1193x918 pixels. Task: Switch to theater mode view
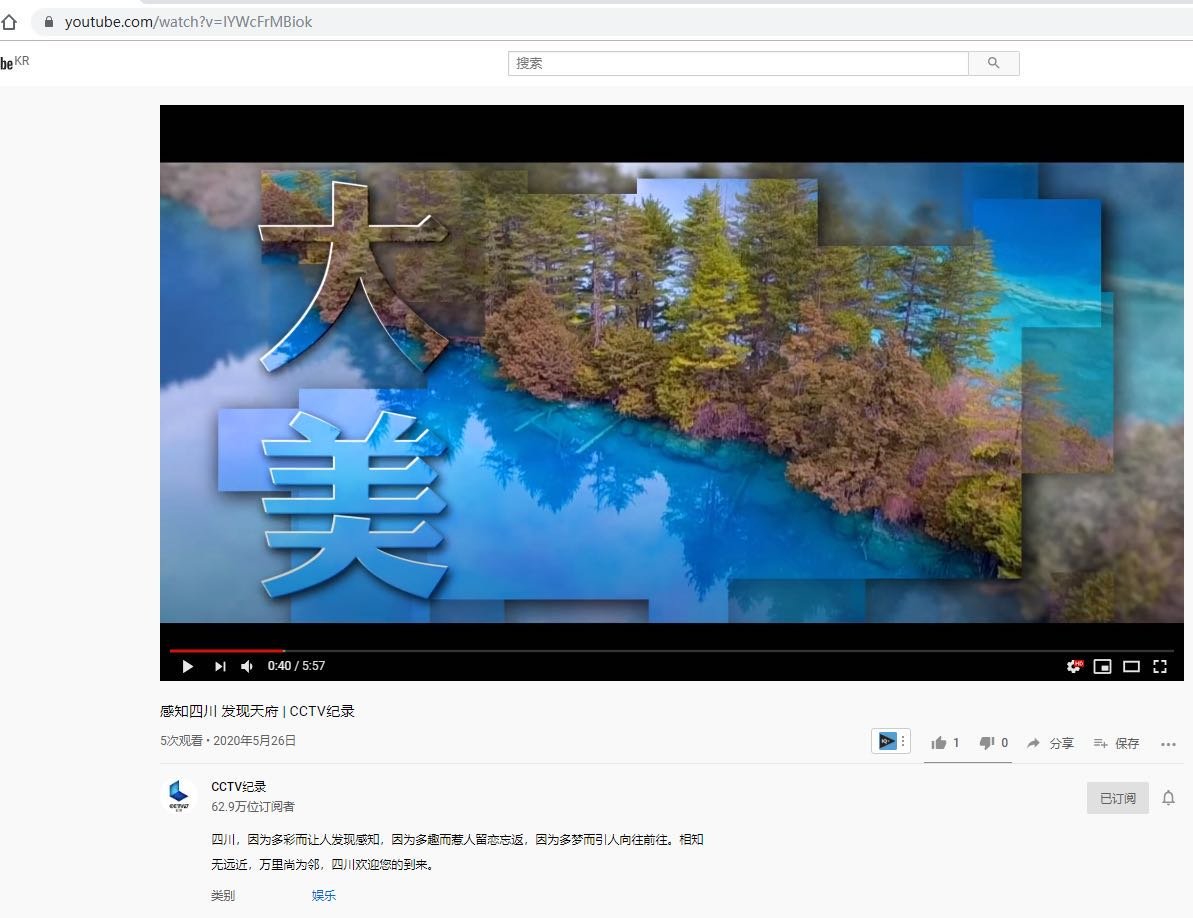[x=1131, y=666]
